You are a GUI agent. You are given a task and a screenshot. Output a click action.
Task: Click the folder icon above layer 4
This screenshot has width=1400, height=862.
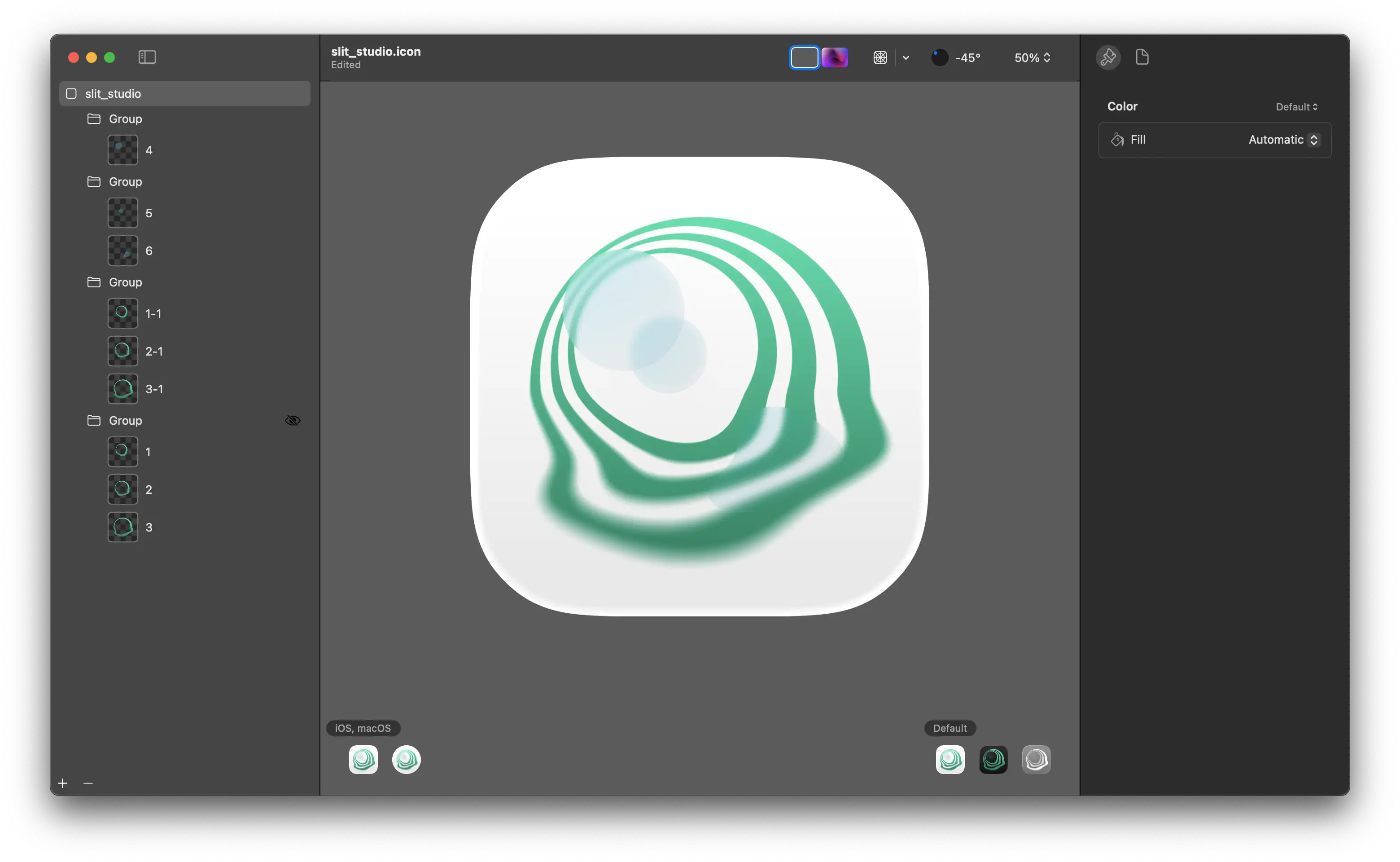click(94, 119)
